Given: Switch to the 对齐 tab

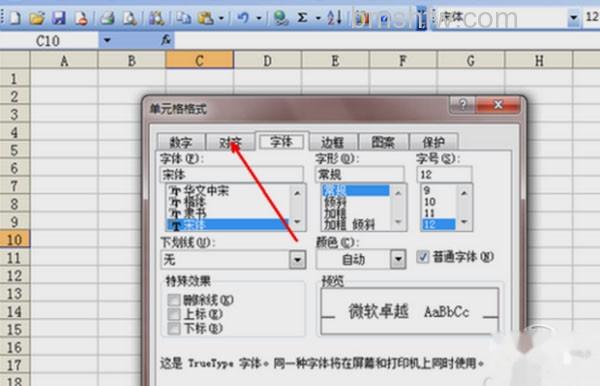Looking at the screenshot, I should pos(230,142).
